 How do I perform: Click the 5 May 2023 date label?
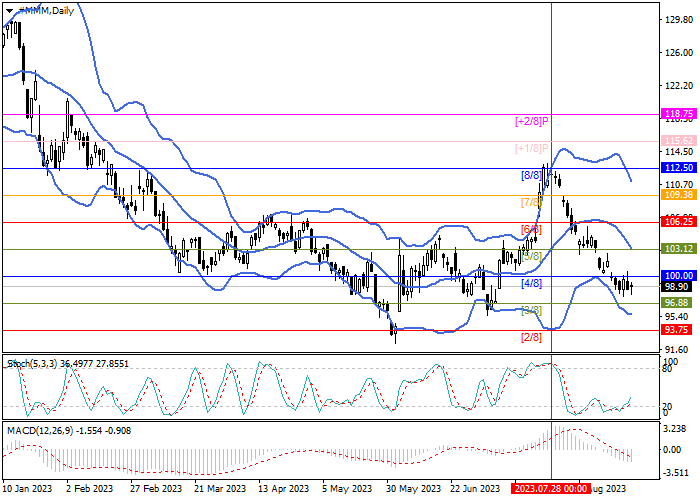[349, 488]
